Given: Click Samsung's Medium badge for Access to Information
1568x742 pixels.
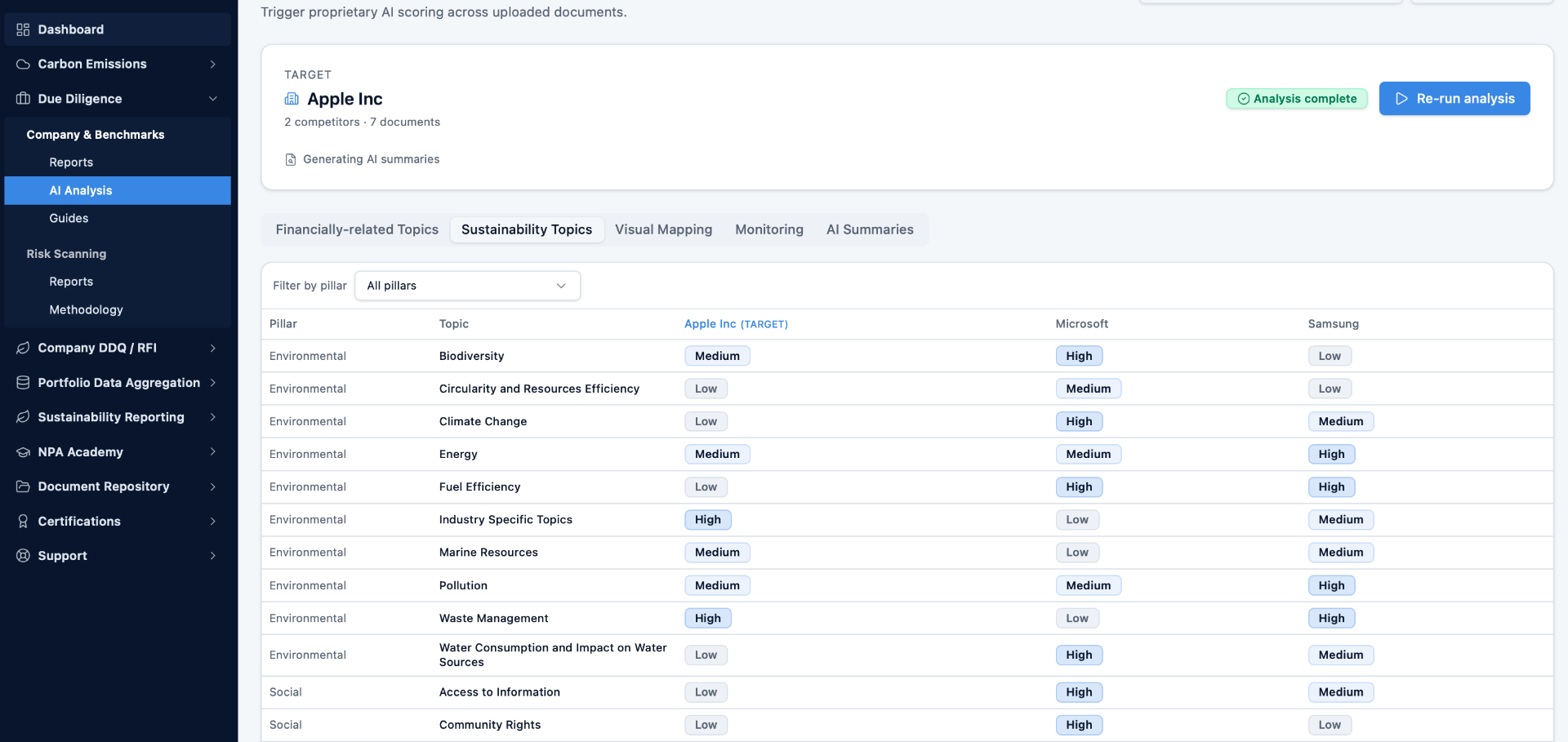Looking at the screenshot, I should (1341, 692).
